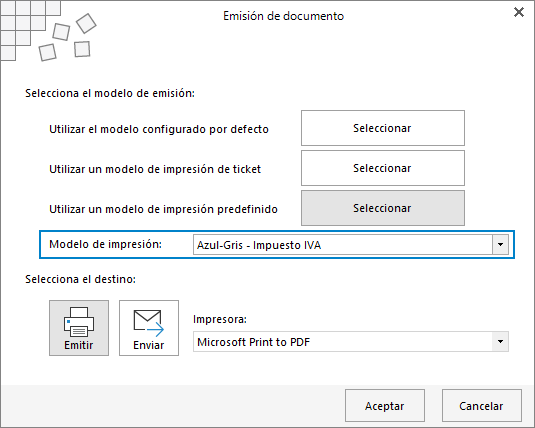Select the default configured model option

point(383,128)
